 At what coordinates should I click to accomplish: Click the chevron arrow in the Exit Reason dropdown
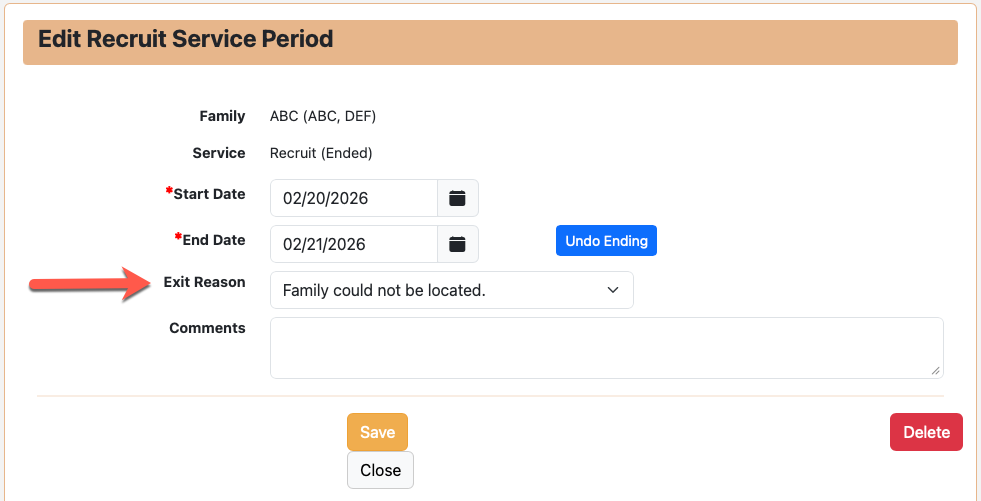coord(613,290)
